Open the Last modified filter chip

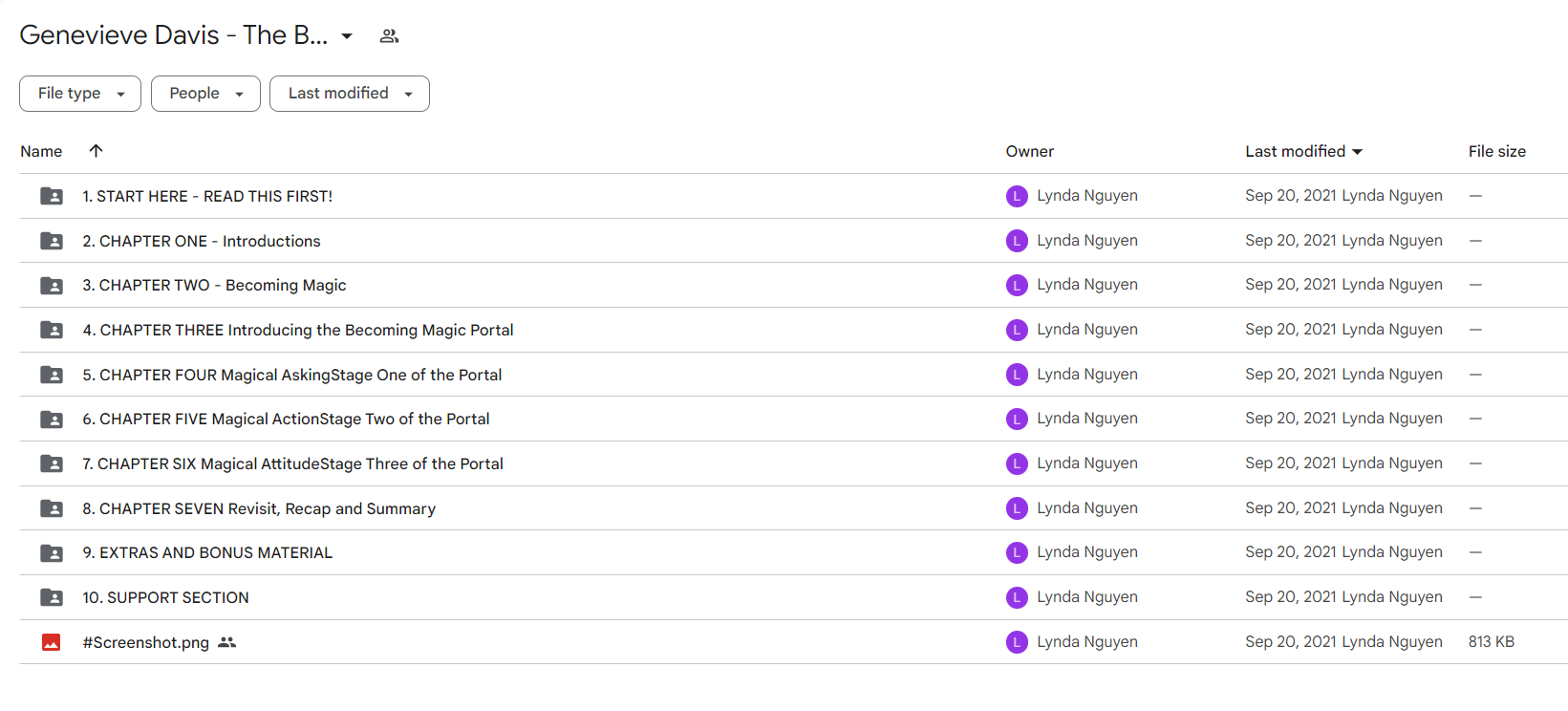pyautogui.click(x=350, y=94)
